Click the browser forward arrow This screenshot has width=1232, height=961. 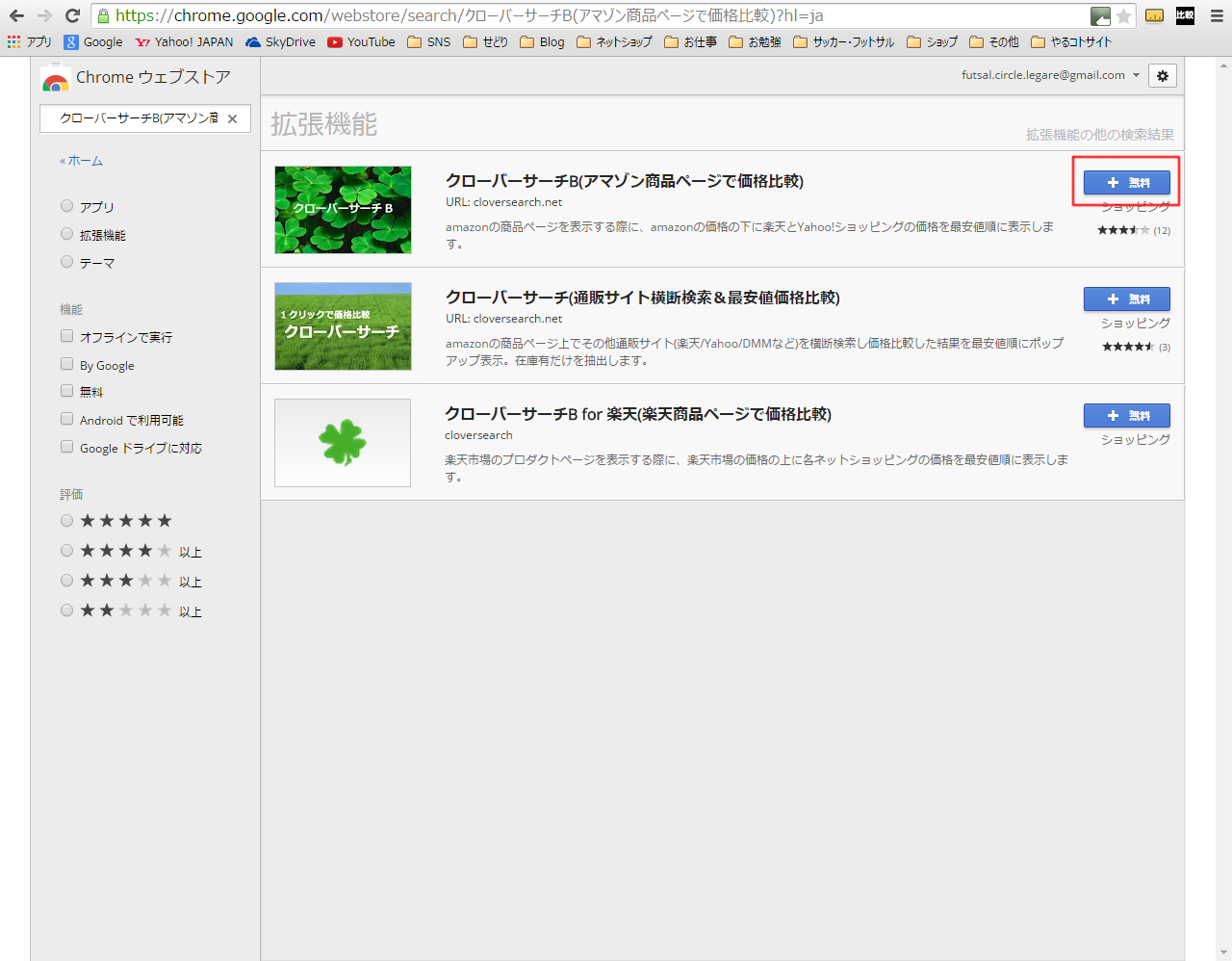(x=44, y=15)
